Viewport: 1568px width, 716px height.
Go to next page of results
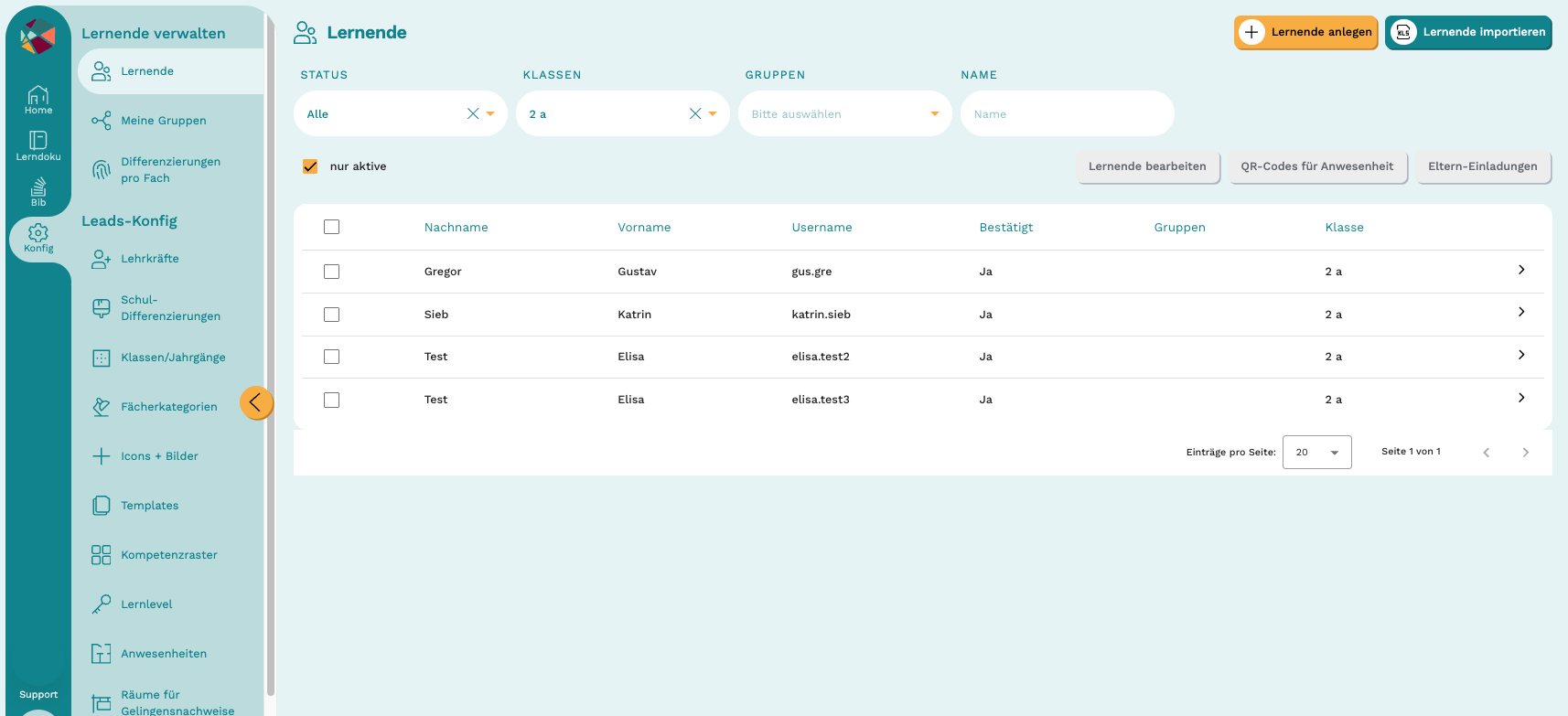pos(1525,452)
